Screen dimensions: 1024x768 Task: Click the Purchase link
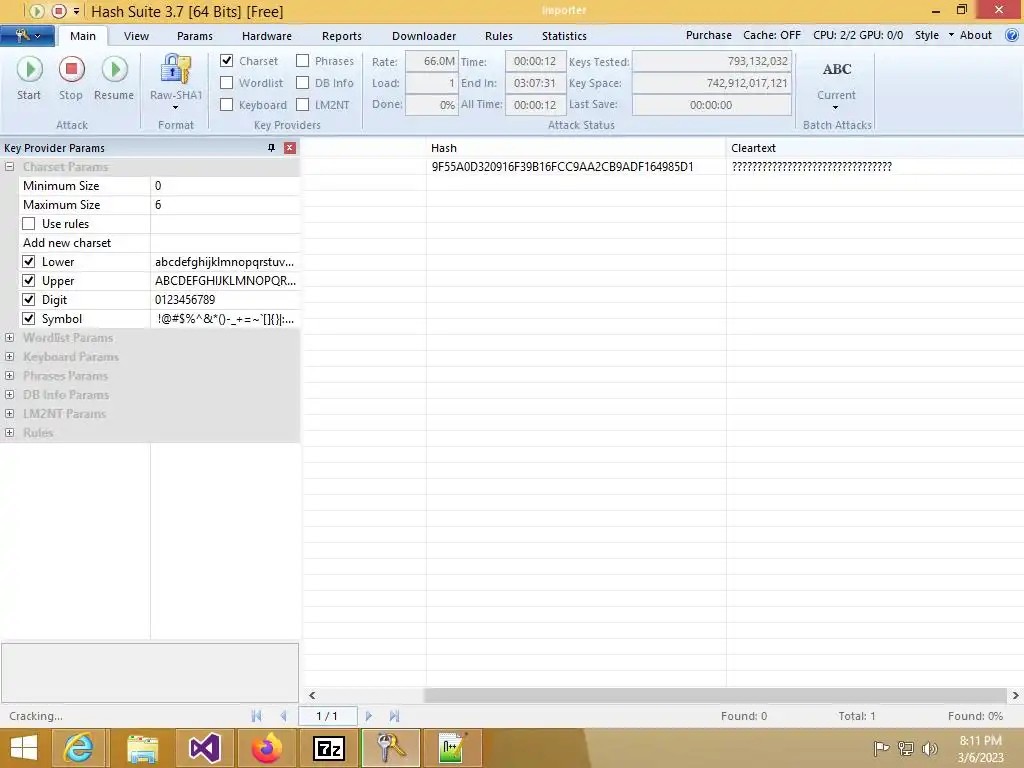pyautogui.click(x=709, y=35)
